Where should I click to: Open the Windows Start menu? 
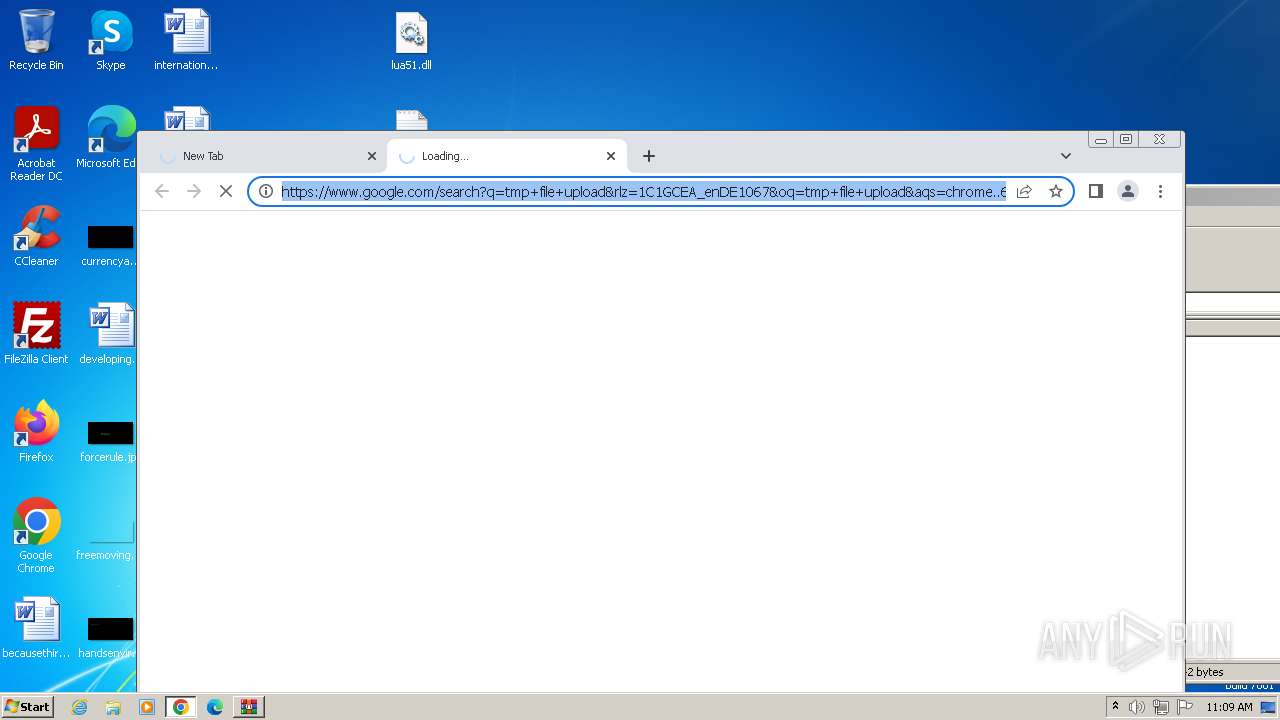(28, 707)
